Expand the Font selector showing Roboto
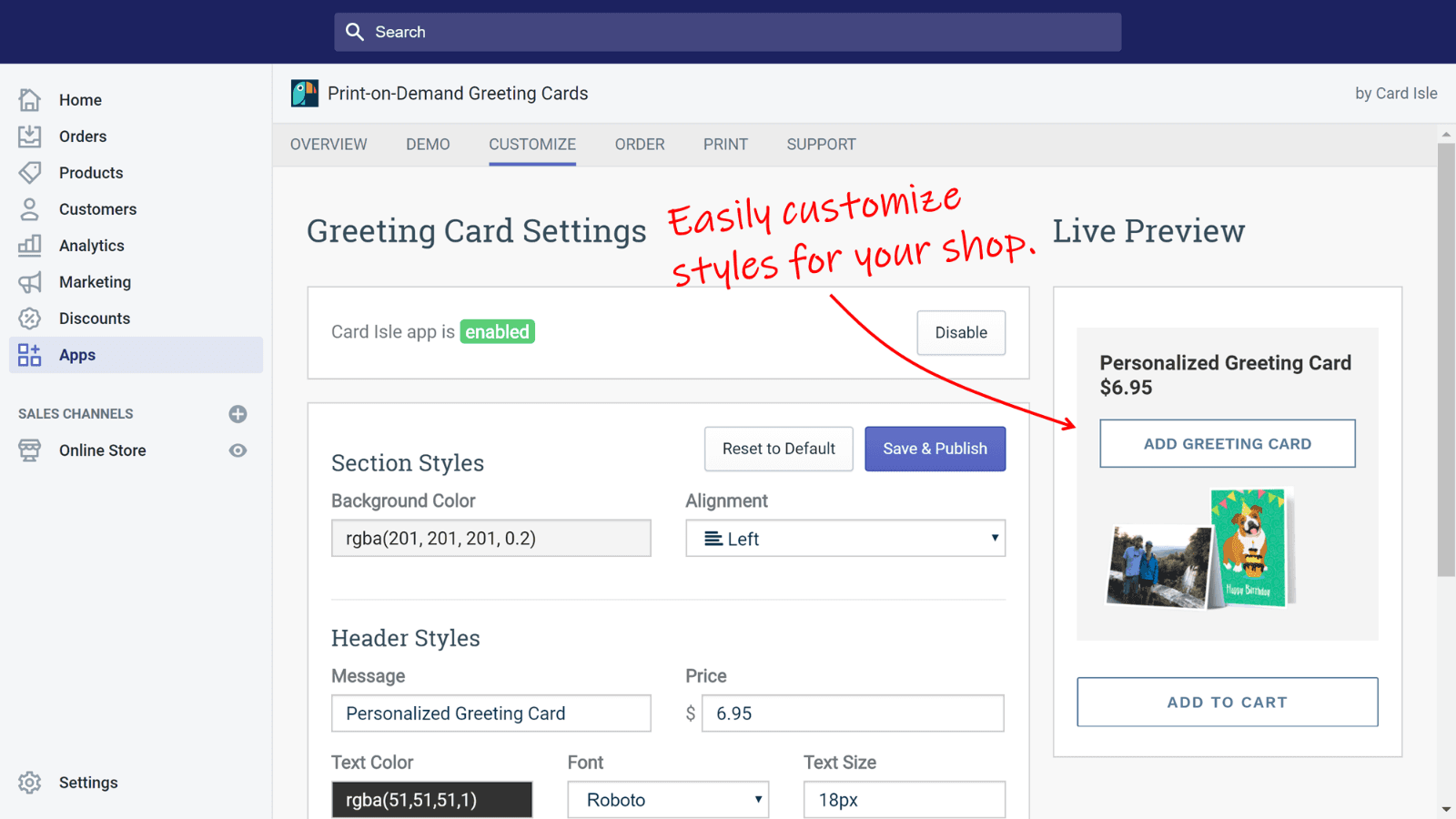 (x=668, y=799)
